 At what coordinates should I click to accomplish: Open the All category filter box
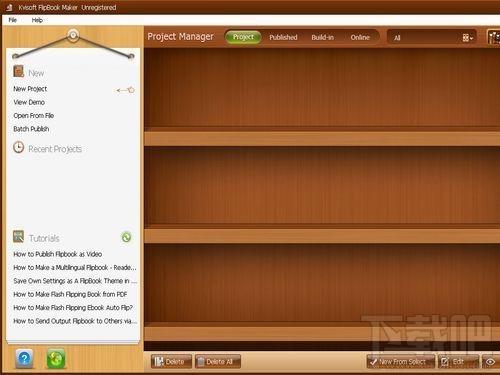432,37
